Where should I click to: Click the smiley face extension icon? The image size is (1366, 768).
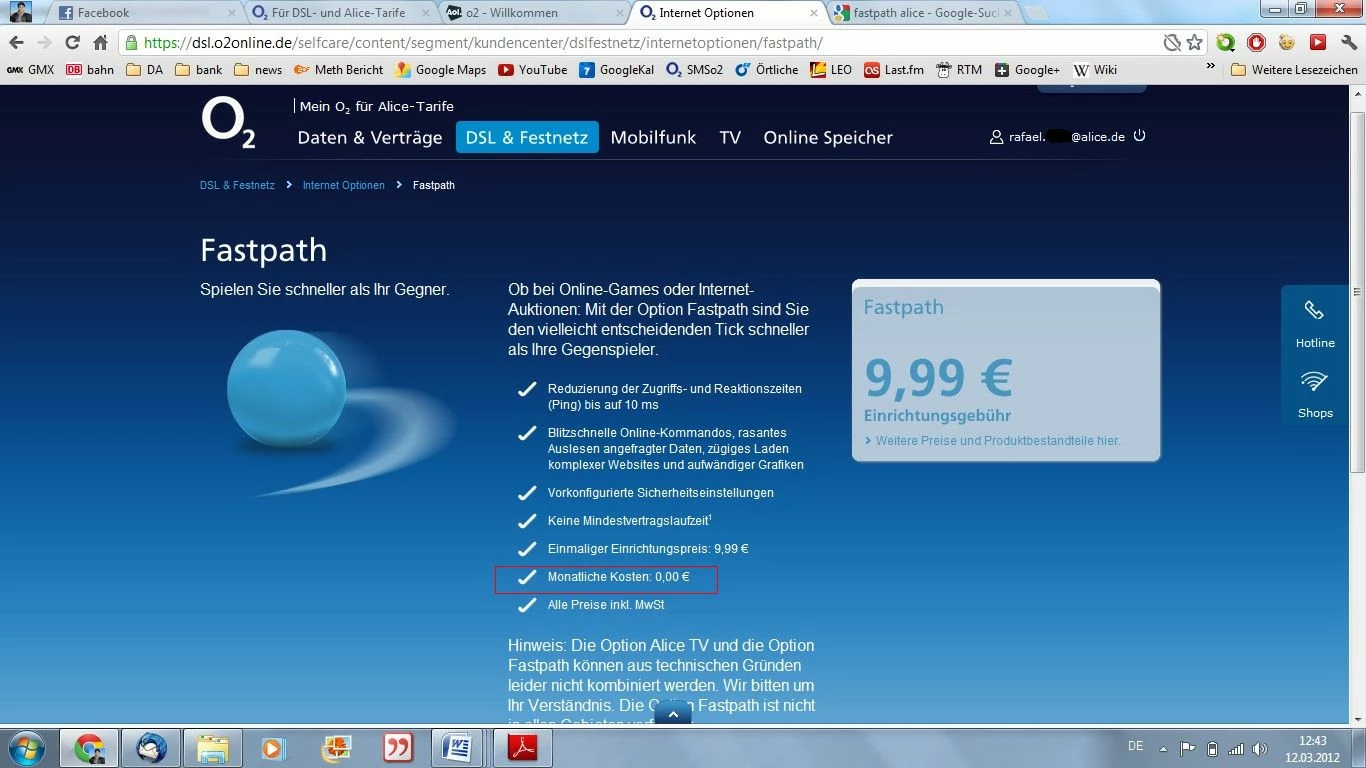pos(1287,43)
